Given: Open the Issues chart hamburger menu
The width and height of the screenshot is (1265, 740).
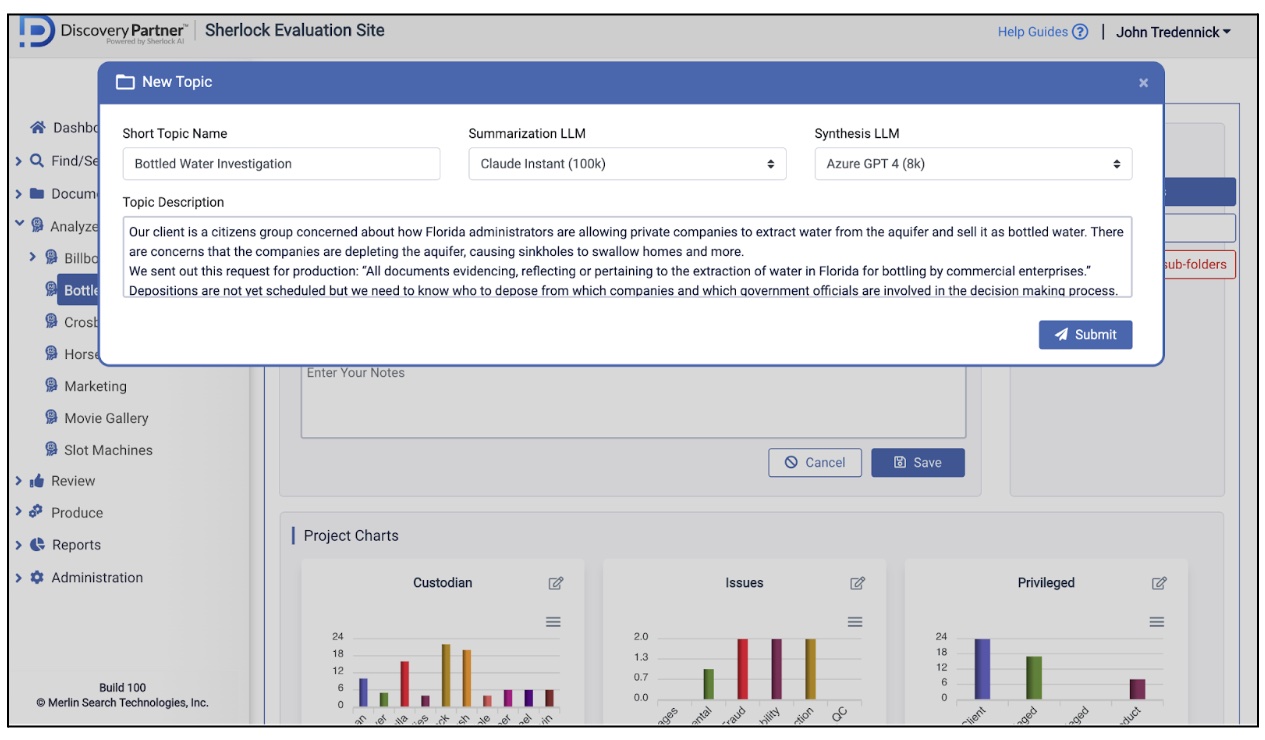Looking at the screenshot, I should [x=855, y=622].
